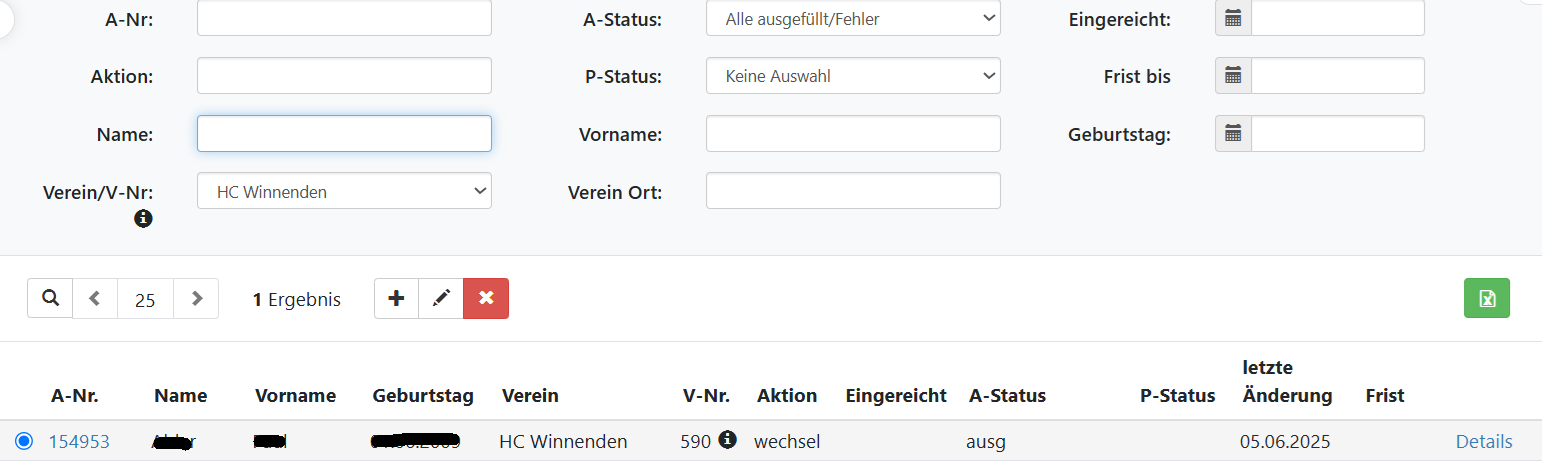This screenshot has width=1542, height=467.
Task: Click the magnifier search icon button
Action: pos(50,298)
